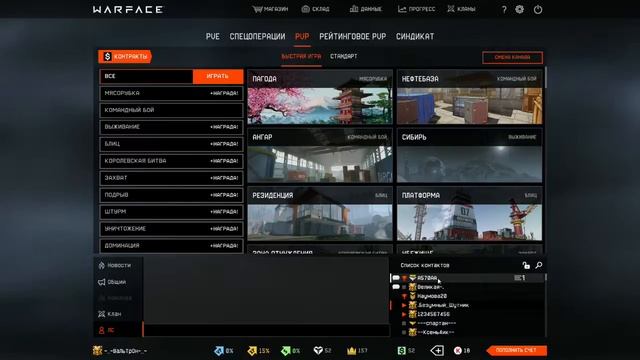This screenshot has height=360, width=640.
Task: Open the Пагода map card
Action: click(x=320, y=97)
